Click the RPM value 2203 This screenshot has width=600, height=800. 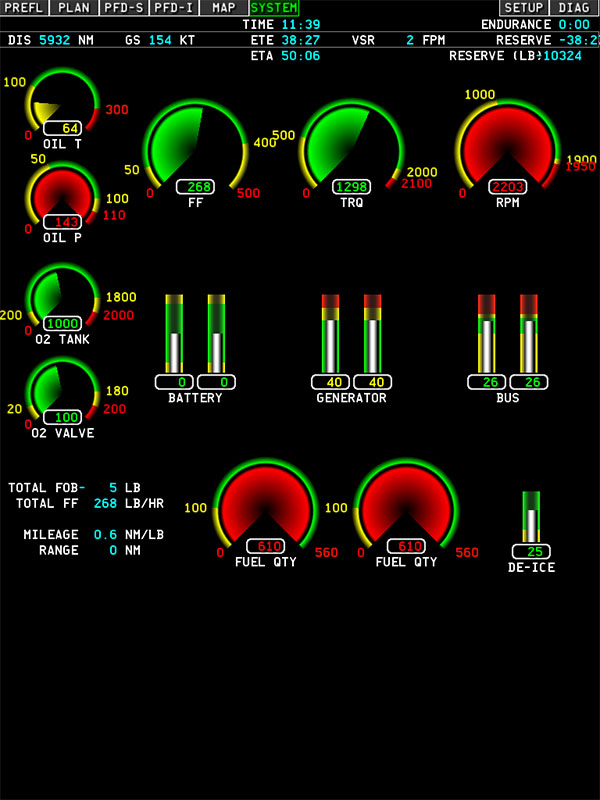(508, 187)
